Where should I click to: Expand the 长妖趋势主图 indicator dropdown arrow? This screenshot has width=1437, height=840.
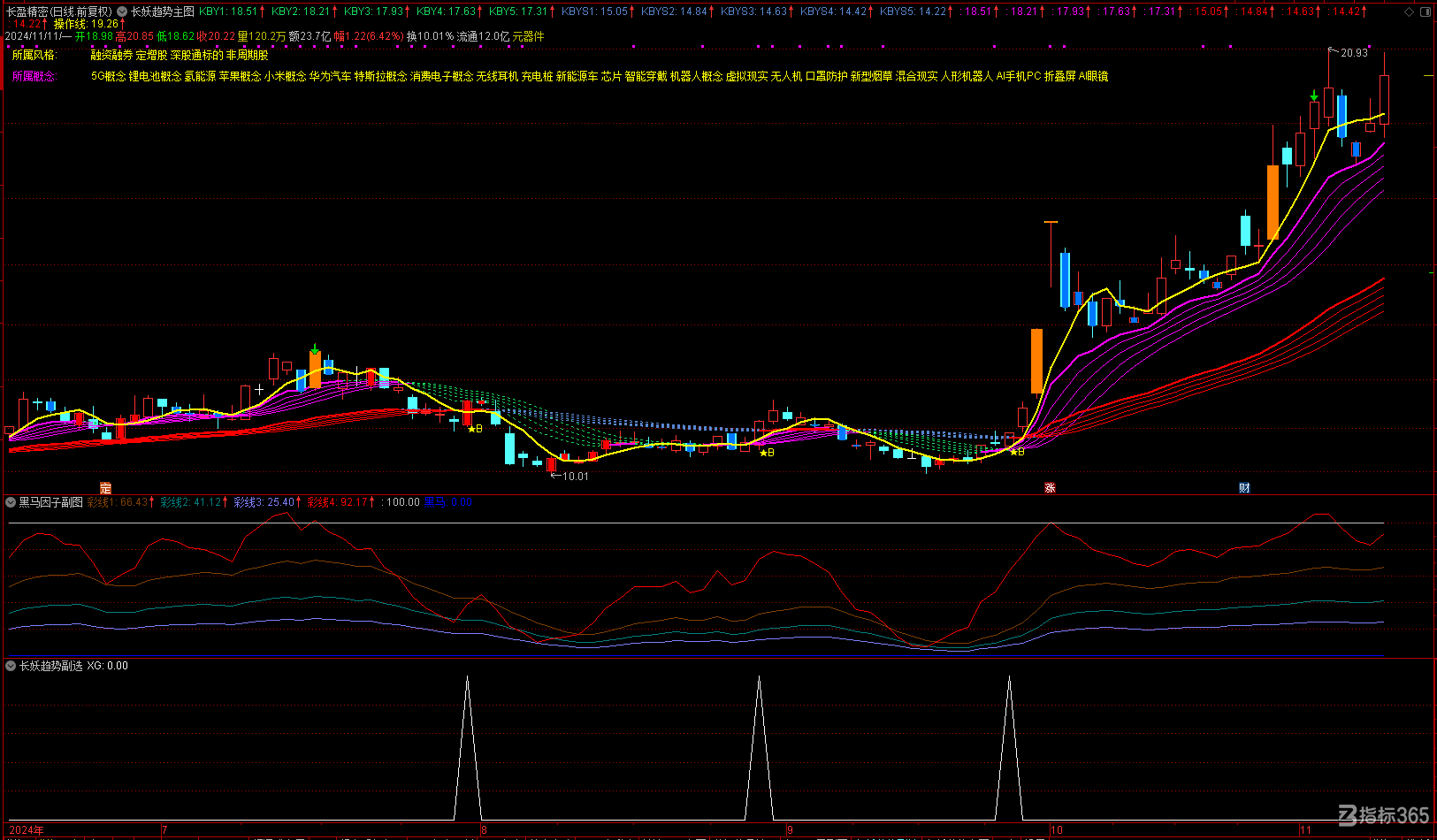[x=122, y=11]
